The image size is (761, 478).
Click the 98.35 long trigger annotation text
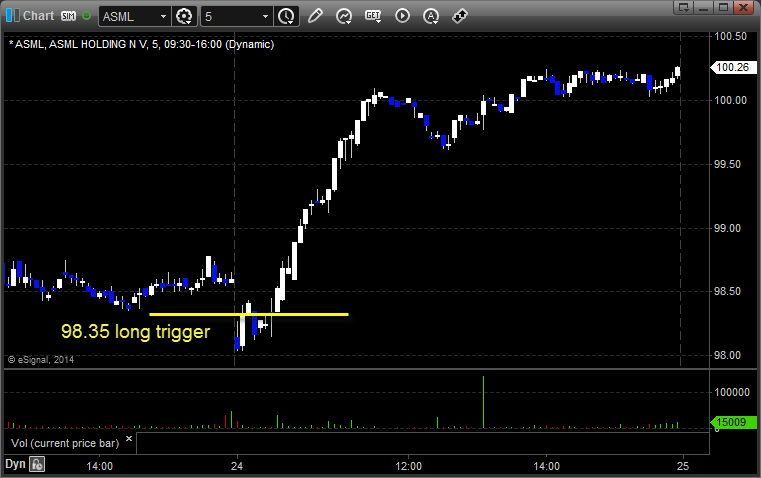[x=135, y=331]
